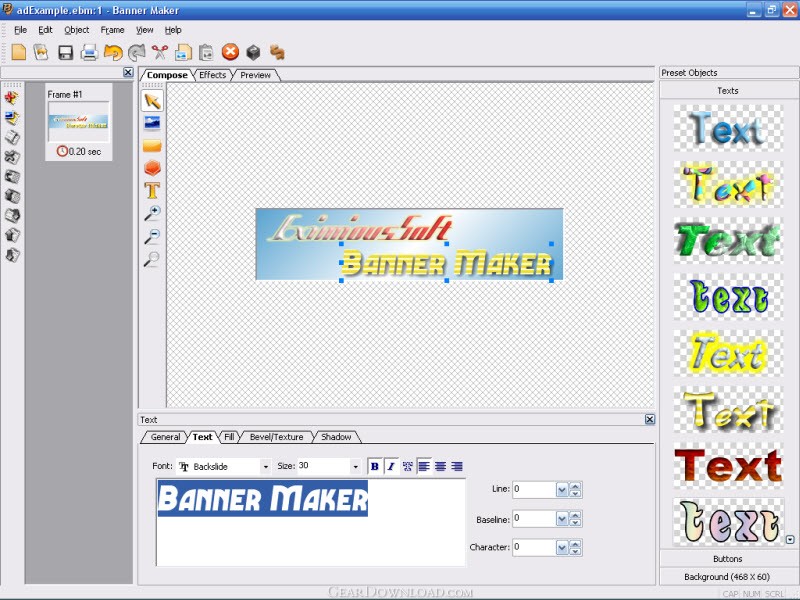Open the Baseline value dropdown arrow
This screenshot has width=800, height=600.
point(562,519)
